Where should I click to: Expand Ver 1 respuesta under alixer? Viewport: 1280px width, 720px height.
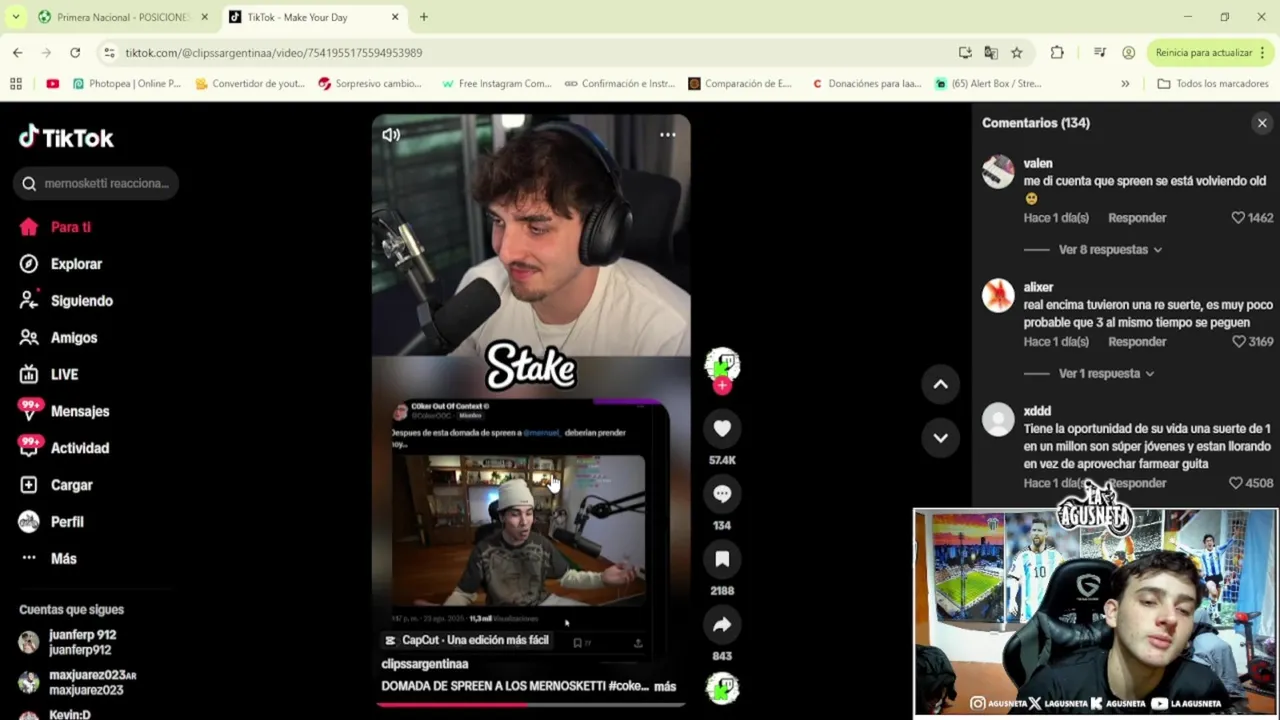pyautogui.click(x=1106, y=373)
